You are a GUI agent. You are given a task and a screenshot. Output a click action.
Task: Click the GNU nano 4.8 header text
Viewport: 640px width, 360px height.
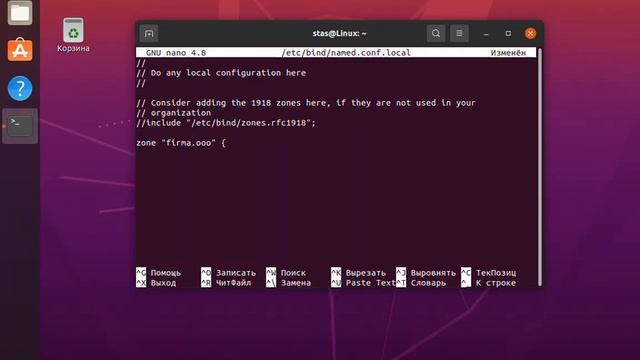point(176,53)
